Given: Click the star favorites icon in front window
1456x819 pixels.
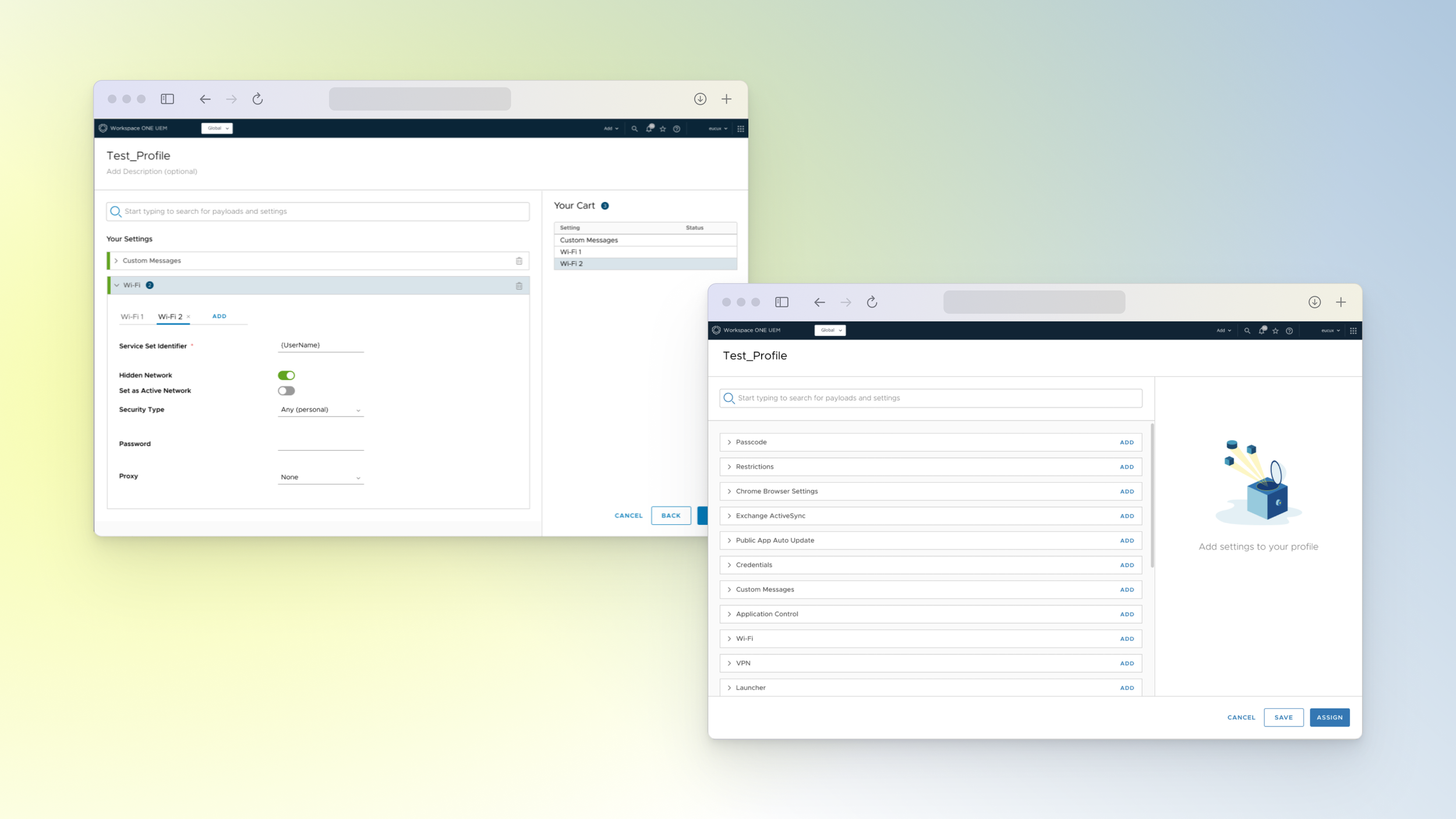Looking at the screenshot, I should tap(1275, 331).
